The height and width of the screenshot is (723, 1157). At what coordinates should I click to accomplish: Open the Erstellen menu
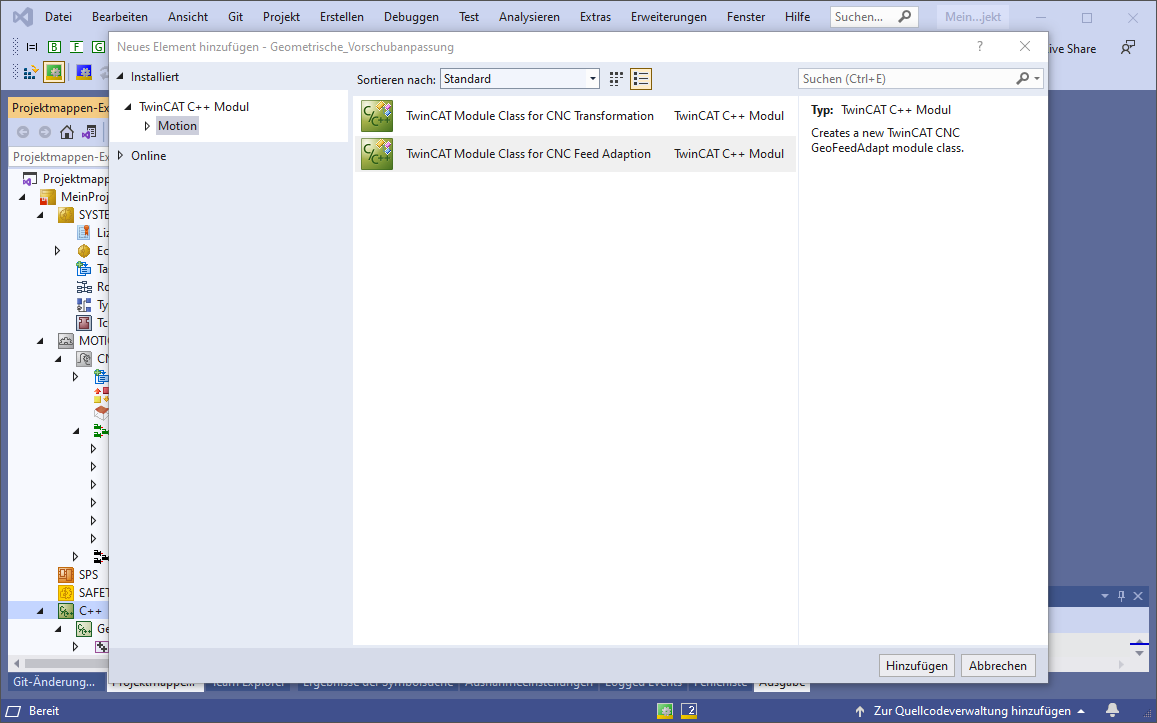pyautogui.click(x=342, y=16)
